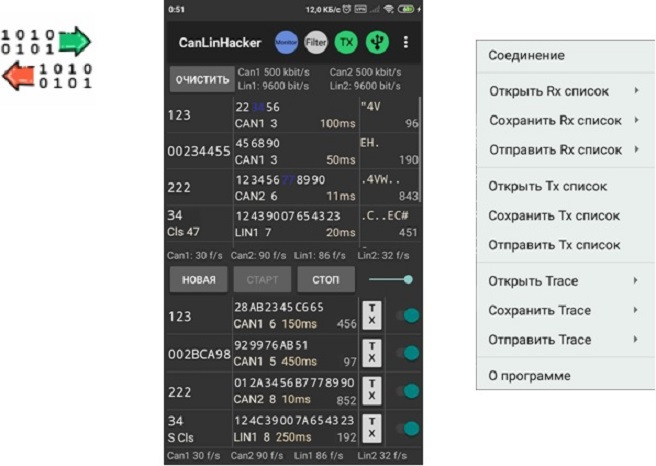Expand the Открыть Trace submenu arrow
The width and height of the screenshot is (656, 466).
point(636,280)
